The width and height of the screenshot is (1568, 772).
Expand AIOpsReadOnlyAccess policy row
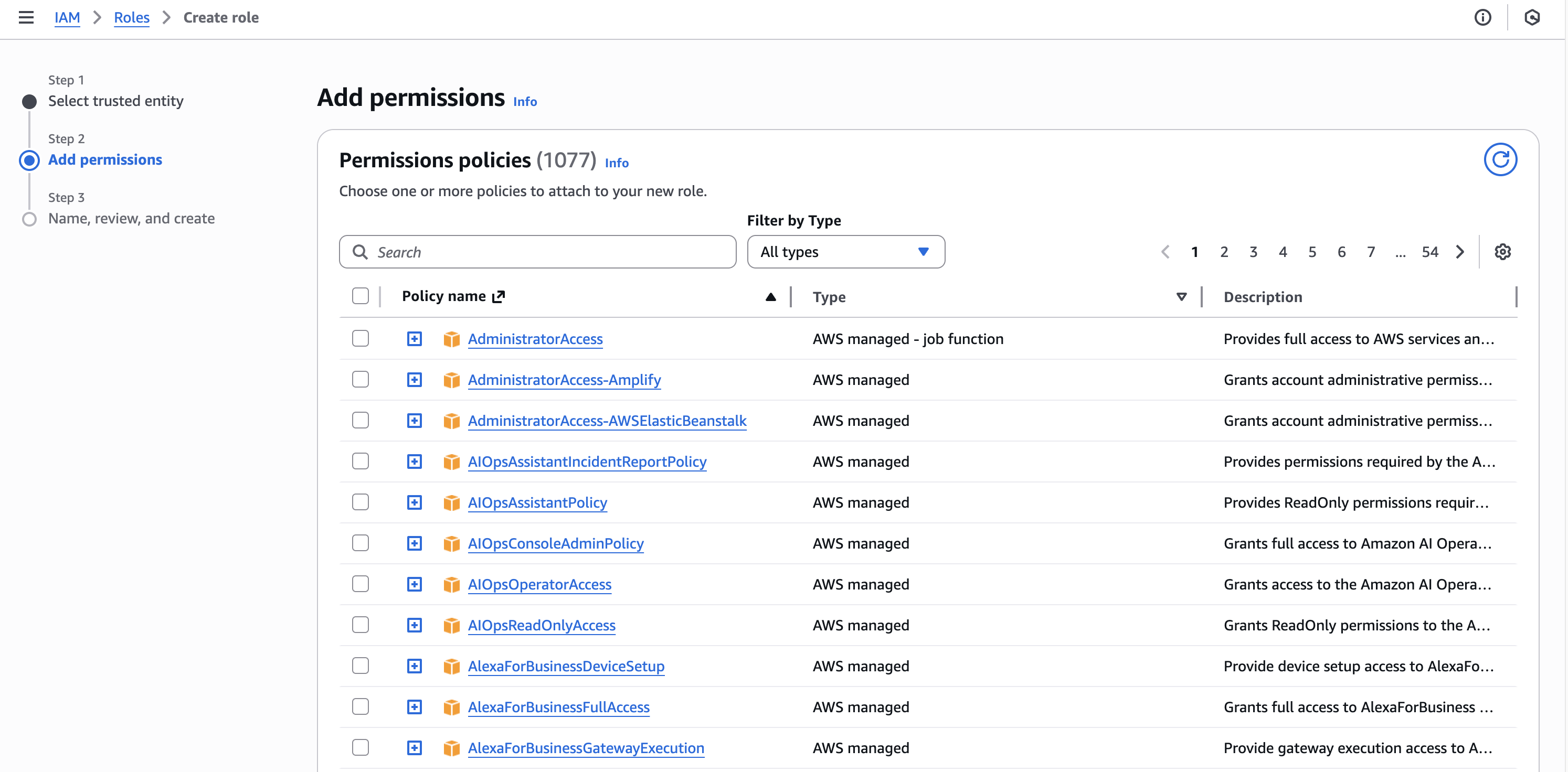[x=415, y=625]
